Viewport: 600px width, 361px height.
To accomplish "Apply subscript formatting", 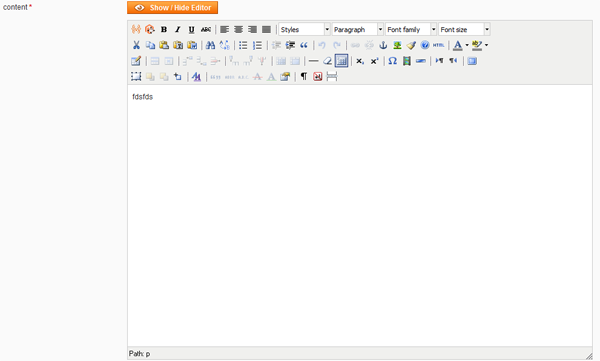I will coord(360,61).
